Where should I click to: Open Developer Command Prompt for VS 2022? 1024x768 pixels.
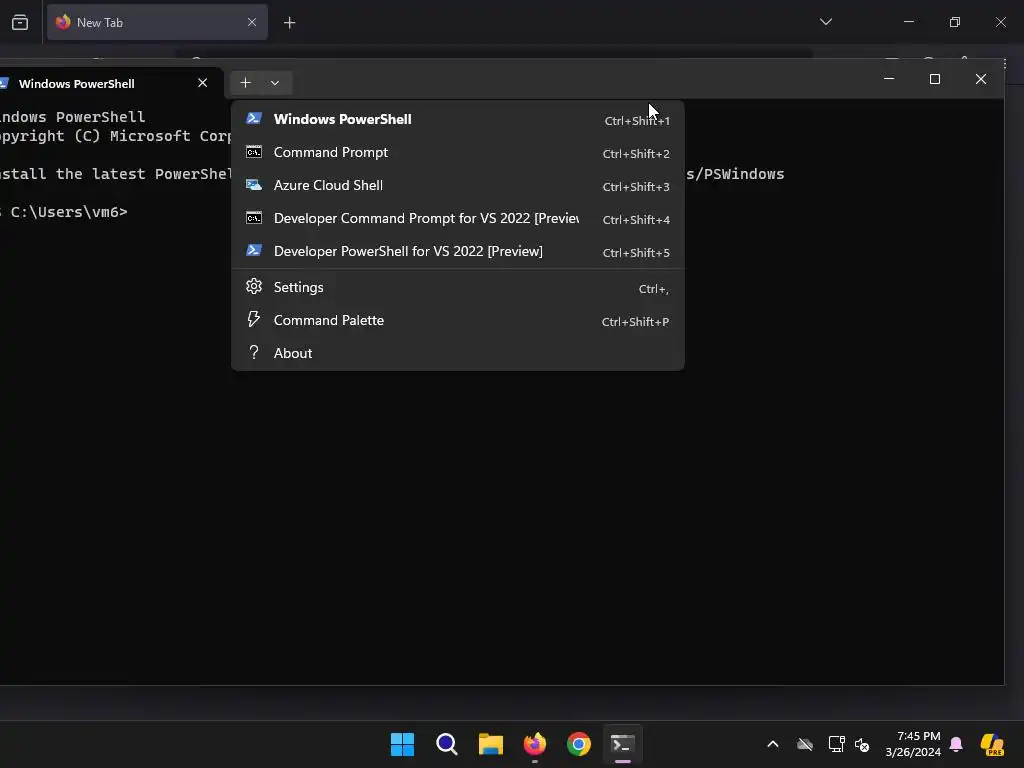(x=458, y=218)
